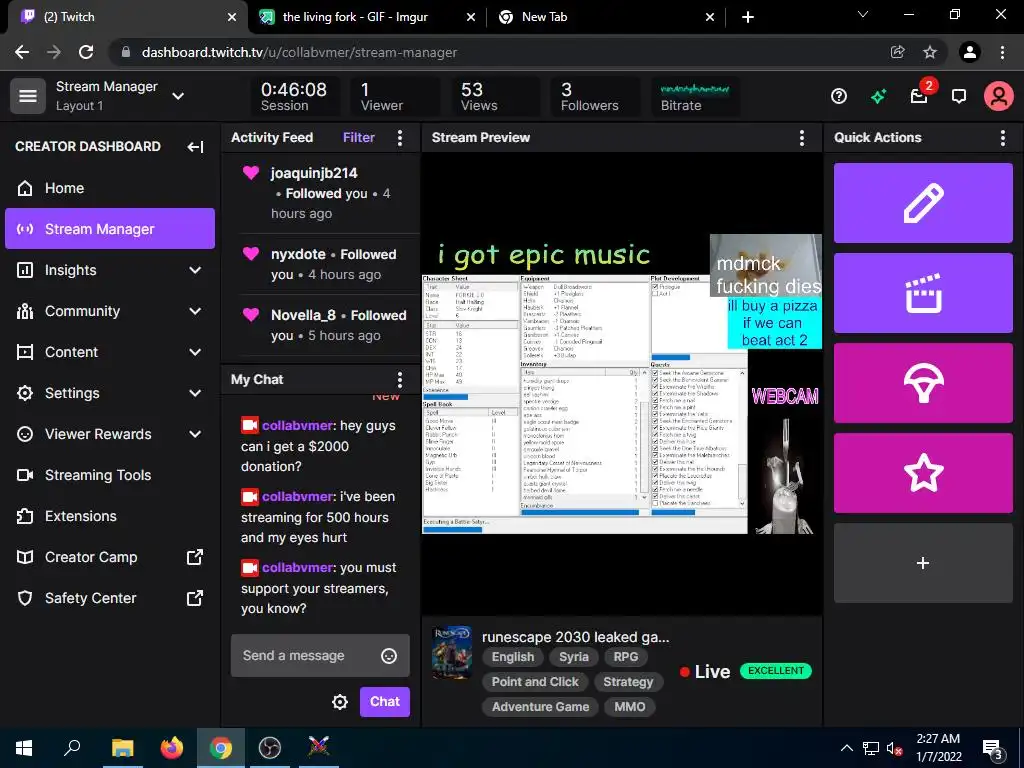Click the English stream tag

[x=513, y=658]
